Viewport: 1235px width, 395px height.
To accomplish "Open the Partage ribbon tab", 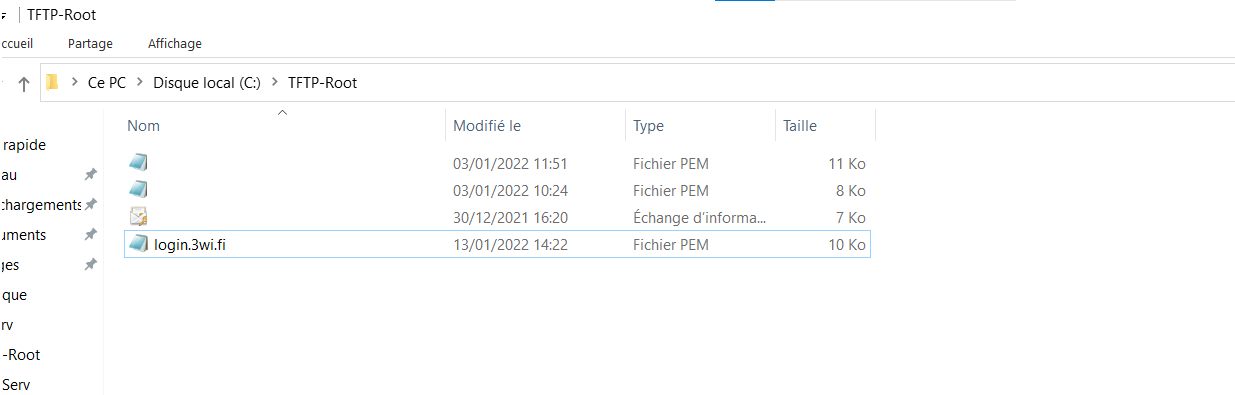I will pyautogui.click(x=90, y=44).
